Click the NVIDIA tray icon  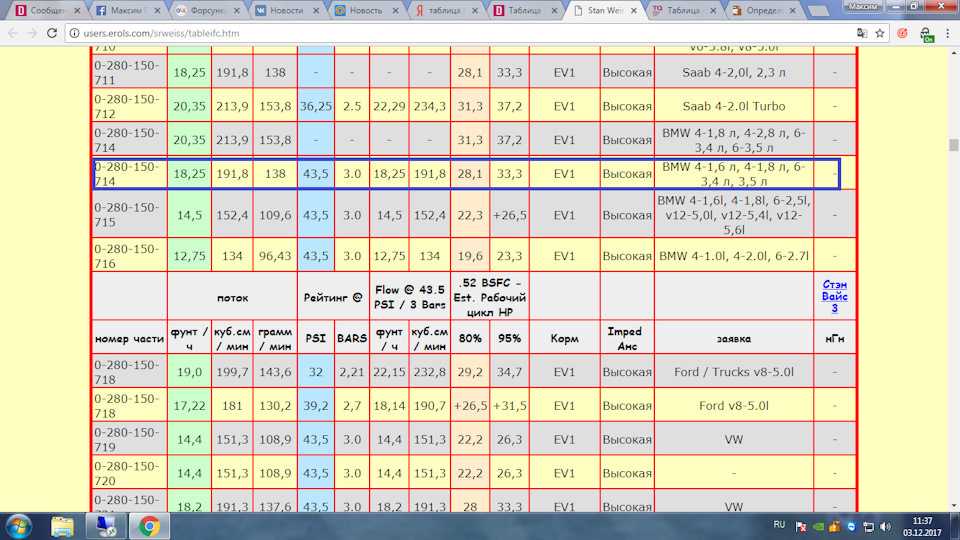819,527
